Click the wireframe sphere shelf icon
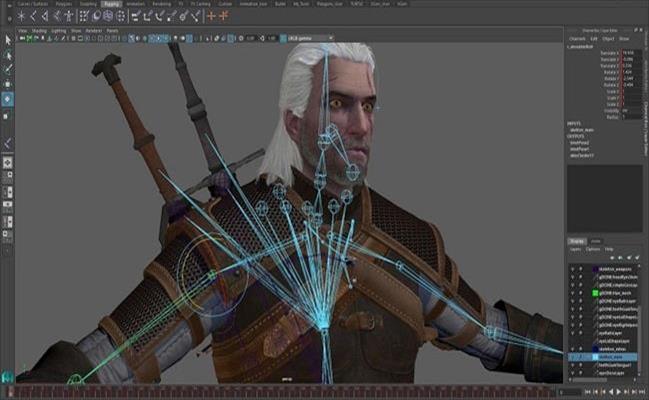 [108, 16]
